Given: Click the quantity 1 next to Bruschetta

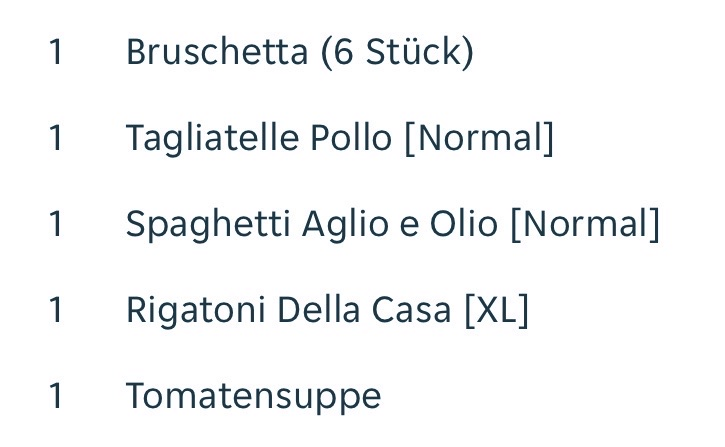Looking at the screenshot, I should [x=55, y=52].
